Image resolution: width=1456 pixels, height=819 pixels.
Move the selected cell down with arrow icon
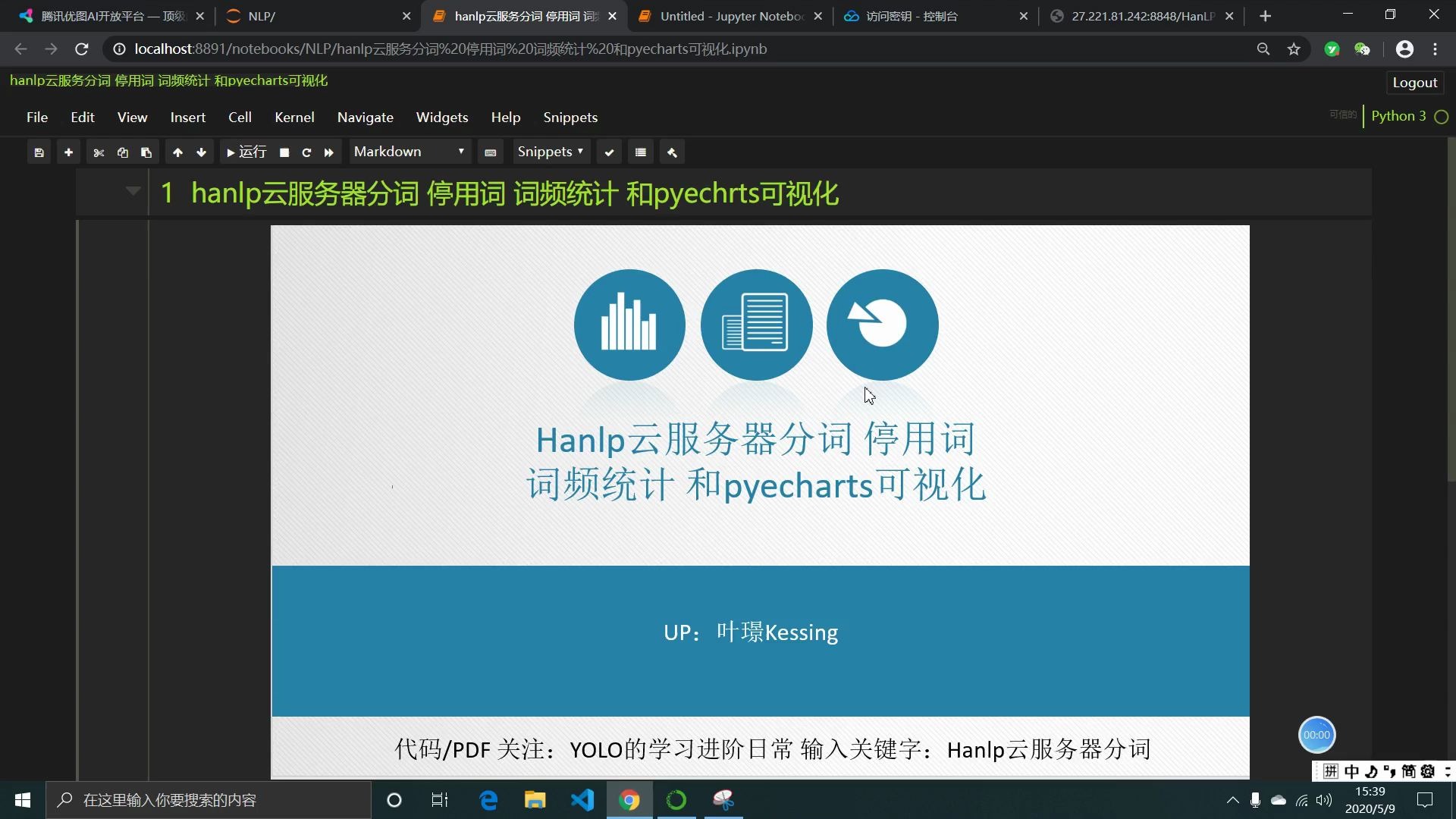(201, 152)
